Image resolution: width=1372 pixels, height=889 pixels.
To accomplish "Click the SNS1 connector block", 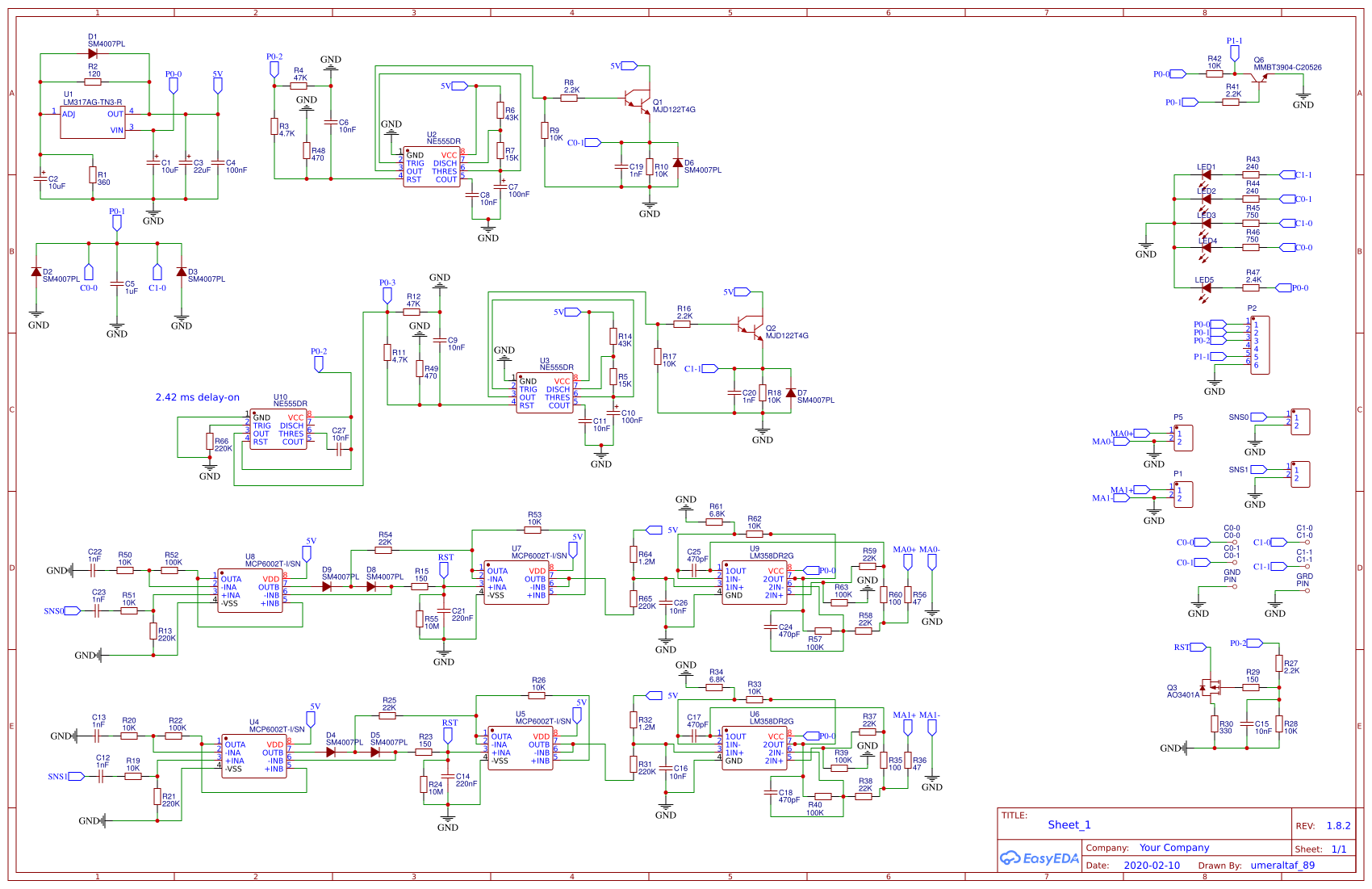I will (x=1300, y=474).
